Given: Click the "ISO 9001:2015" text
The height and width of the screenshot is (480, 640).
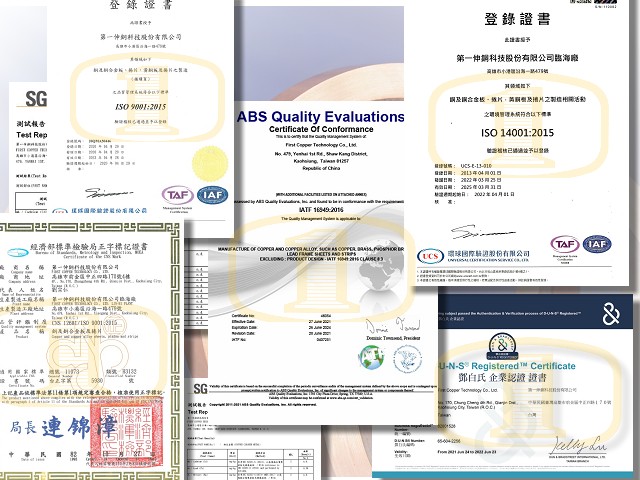Looking at the screenshot, I should coord(140,107).
